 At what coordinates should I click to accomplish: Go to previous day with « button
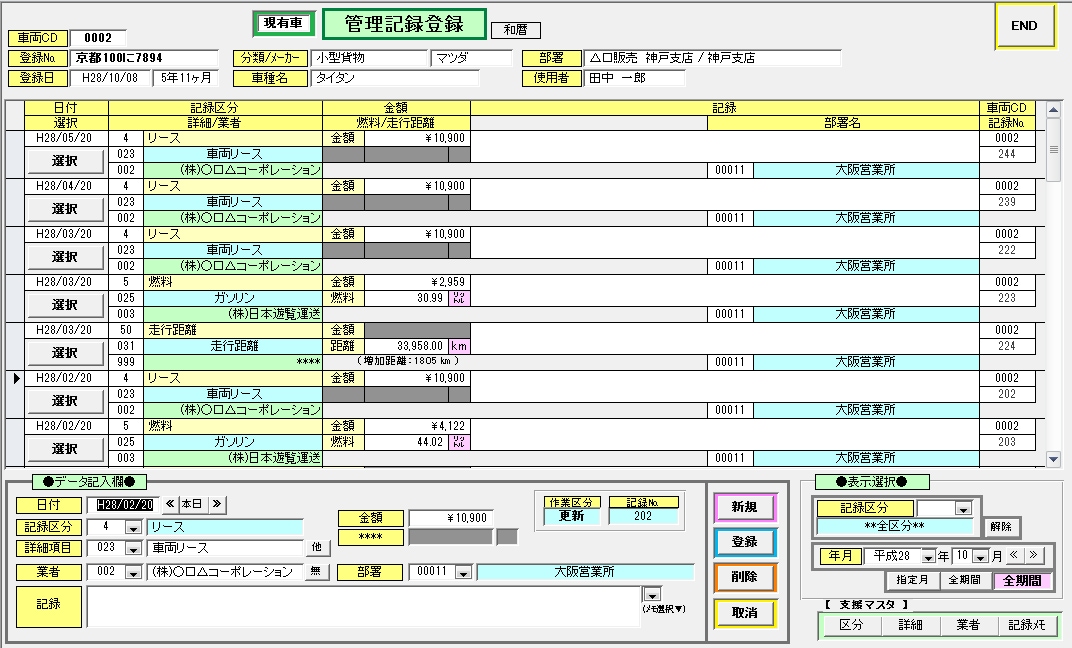(170, 504)
